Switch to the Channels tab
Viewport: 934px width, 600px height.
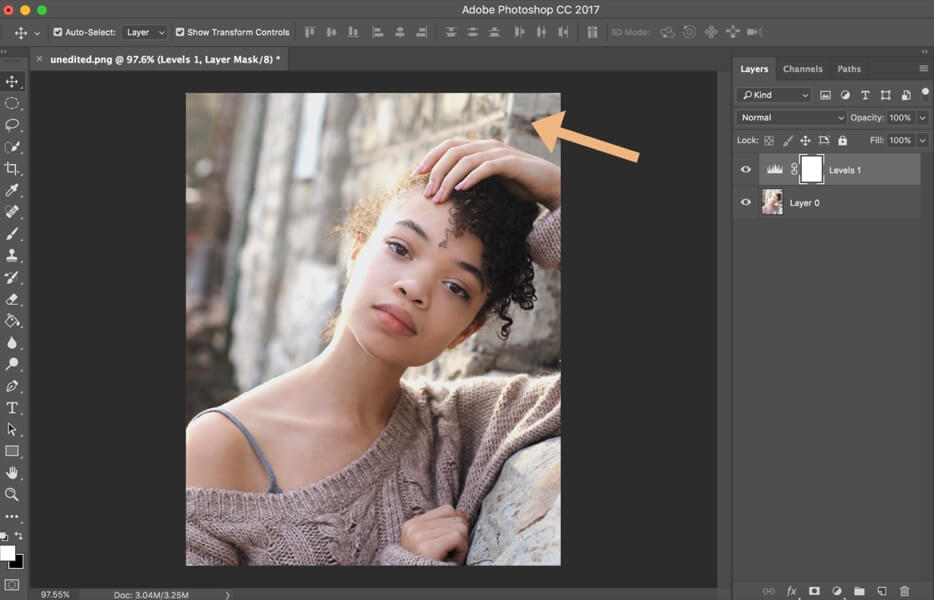(x=803, y=68)
